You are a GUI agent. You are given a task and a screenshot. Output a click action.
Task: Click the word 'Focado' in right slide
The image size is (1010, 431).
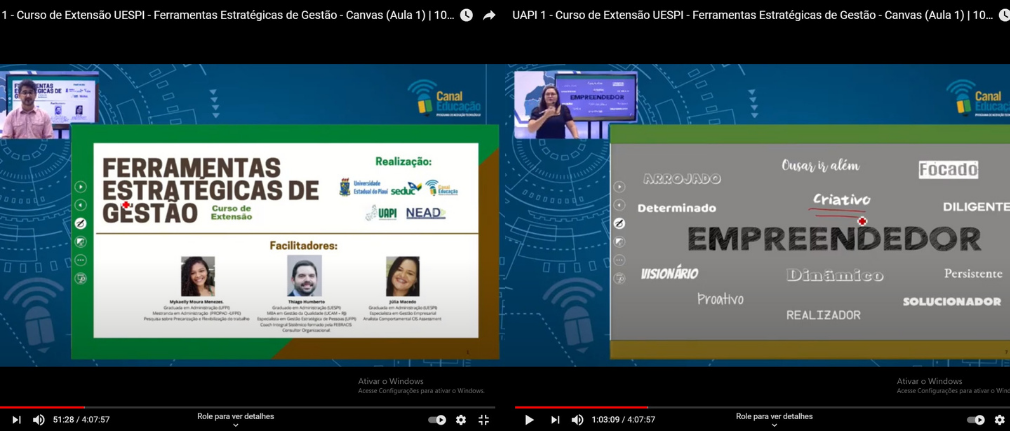pyautogui.click(x=948, y=169)
